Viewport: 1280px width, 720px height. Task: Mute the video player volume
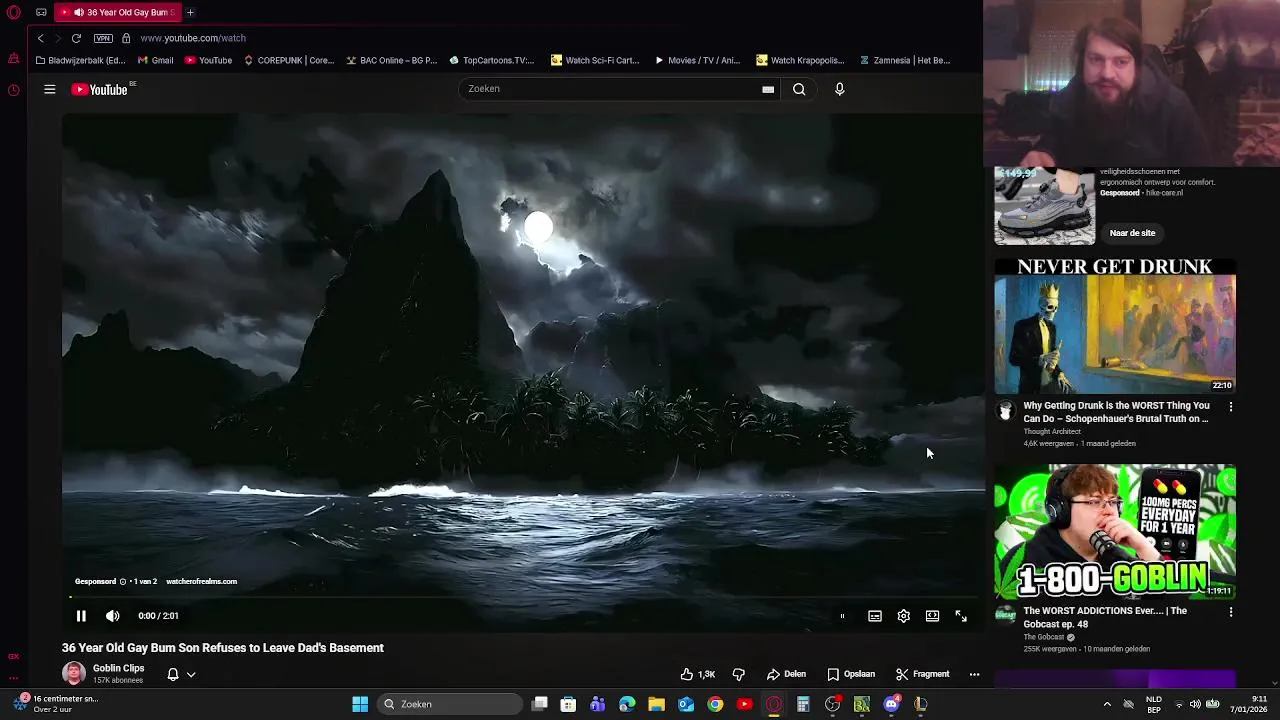[x=113, y=616]
